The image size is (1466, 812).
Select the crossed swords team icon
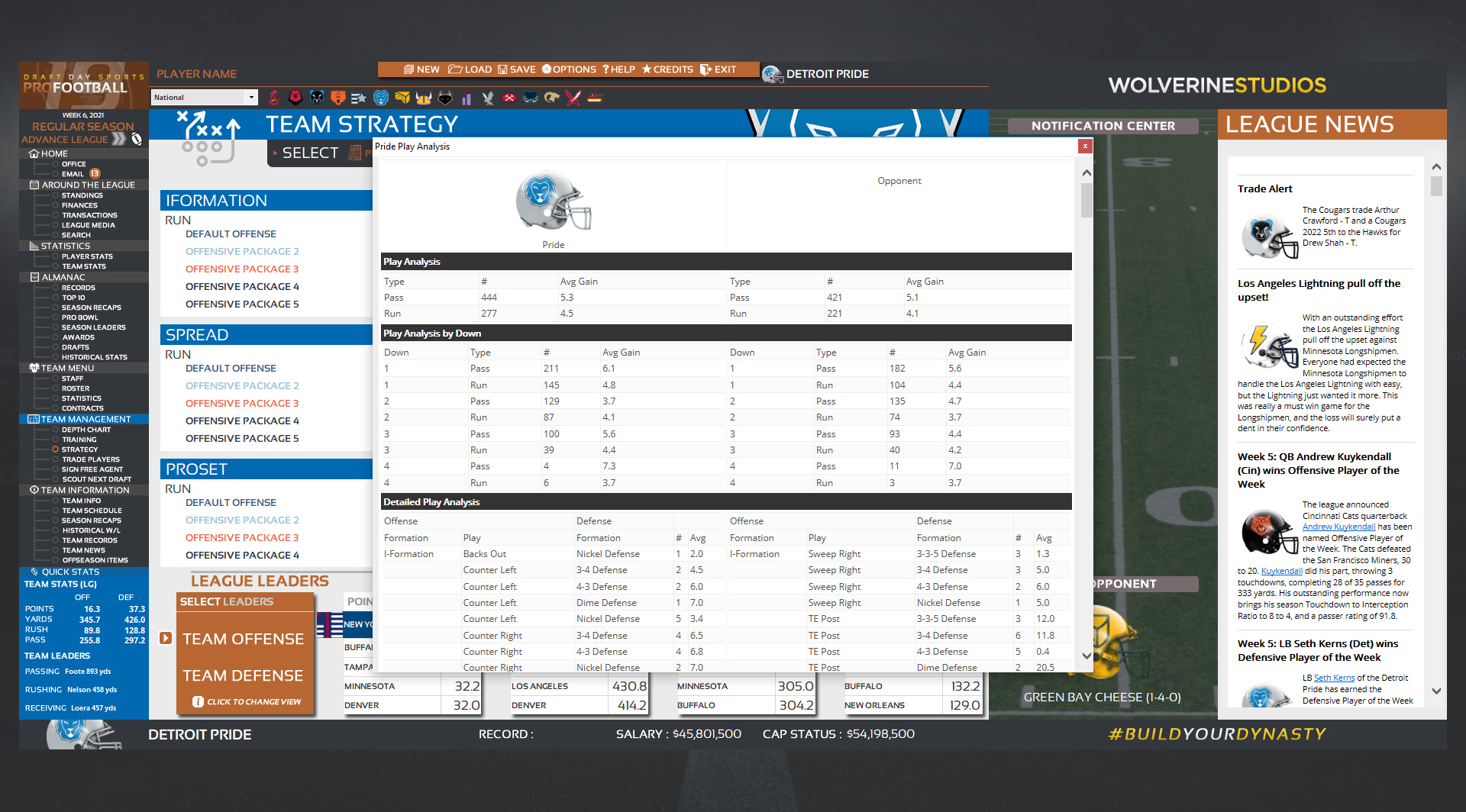pos(573,98)
